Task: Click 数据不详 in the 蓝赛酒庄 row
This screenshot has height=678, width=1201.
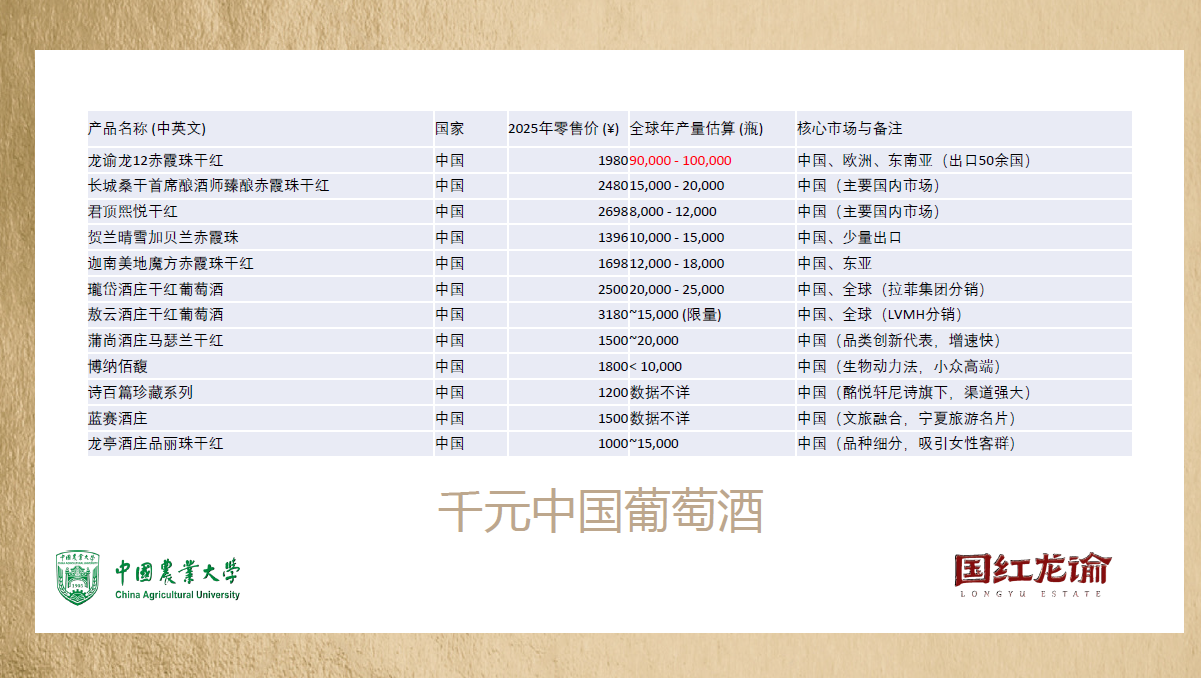Action: (x=660, y=419)
